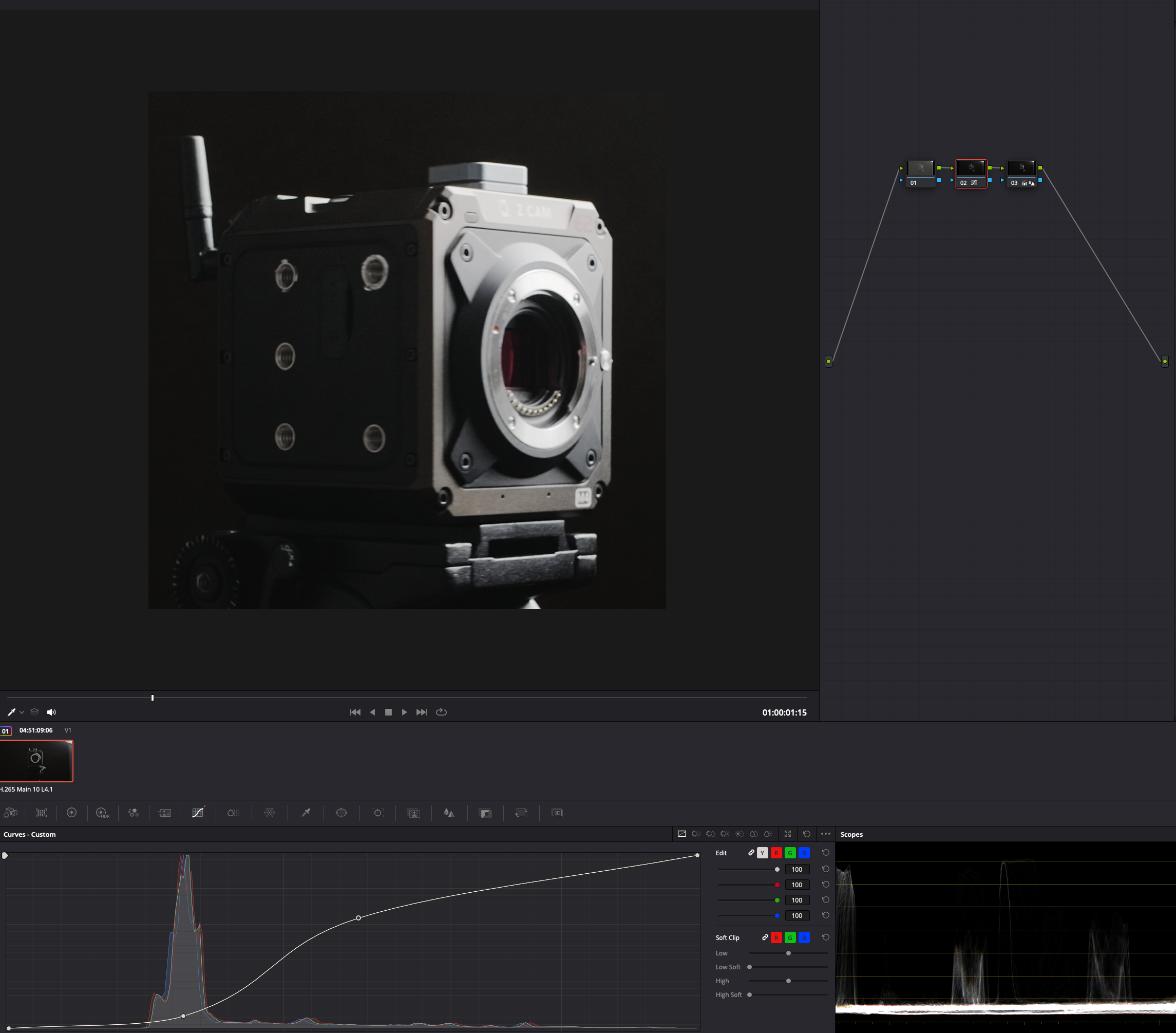The width and height of the screenshot is (1176, 1033).
Task: Open the Tracker palette
Action: [377, 813]
